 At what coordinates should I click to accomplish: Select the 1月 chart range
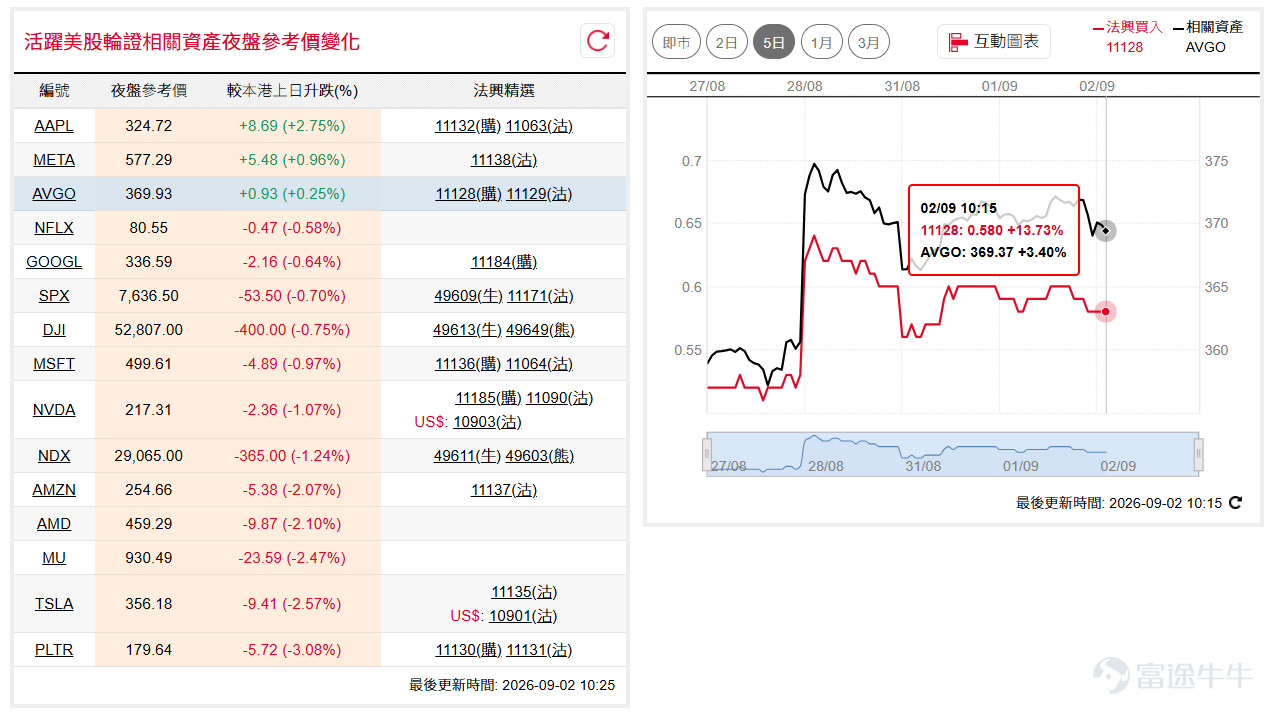pyautogui.click(x=822, y=42)
